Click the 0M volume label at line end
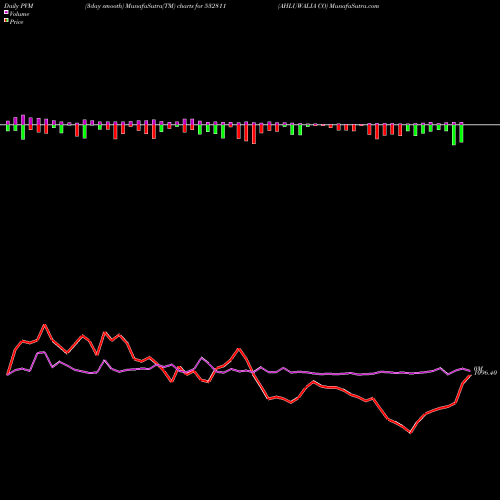The width and height of the screenshot is (500, 500). click(478, 368)
